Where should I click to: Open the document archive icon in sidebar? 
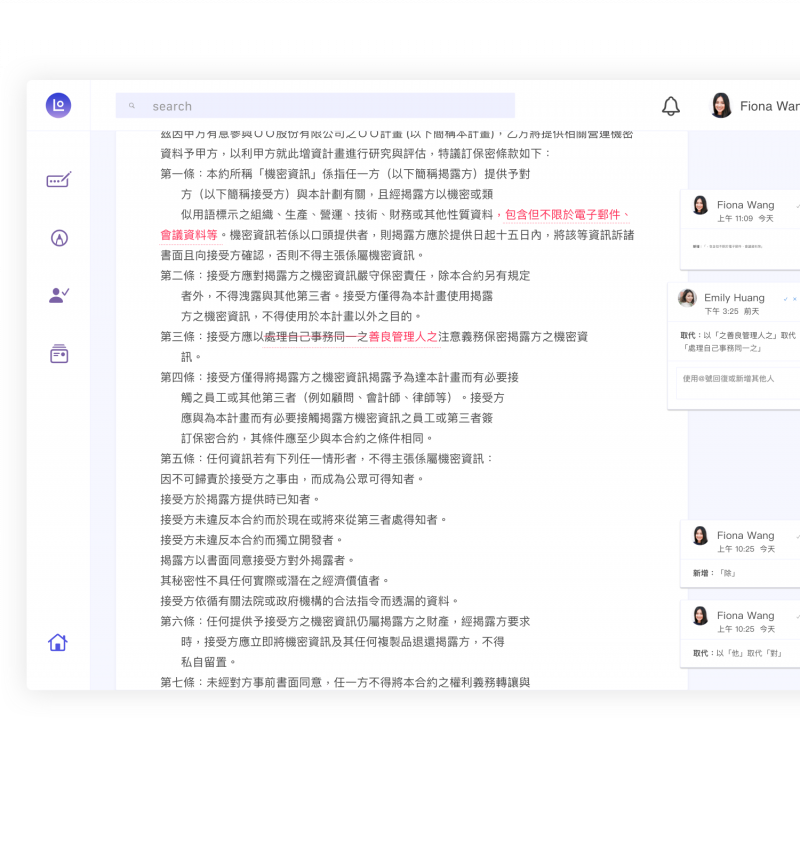click(x=58, y=353)
